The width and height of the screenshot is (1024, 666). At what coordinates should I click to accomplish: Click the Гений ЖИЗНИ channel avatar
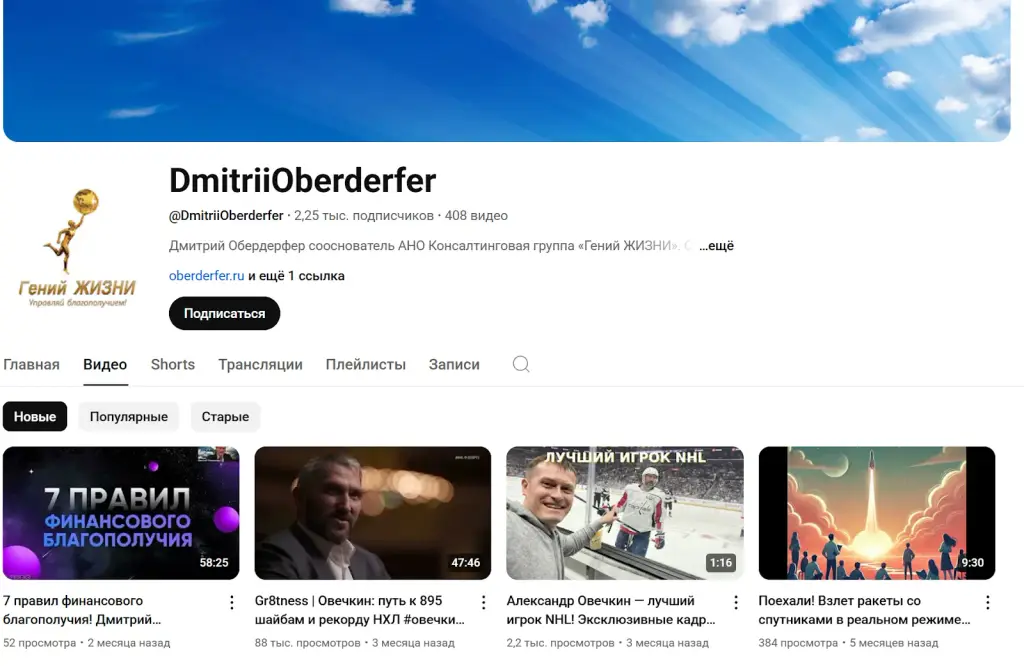click(x=77, y=247)
